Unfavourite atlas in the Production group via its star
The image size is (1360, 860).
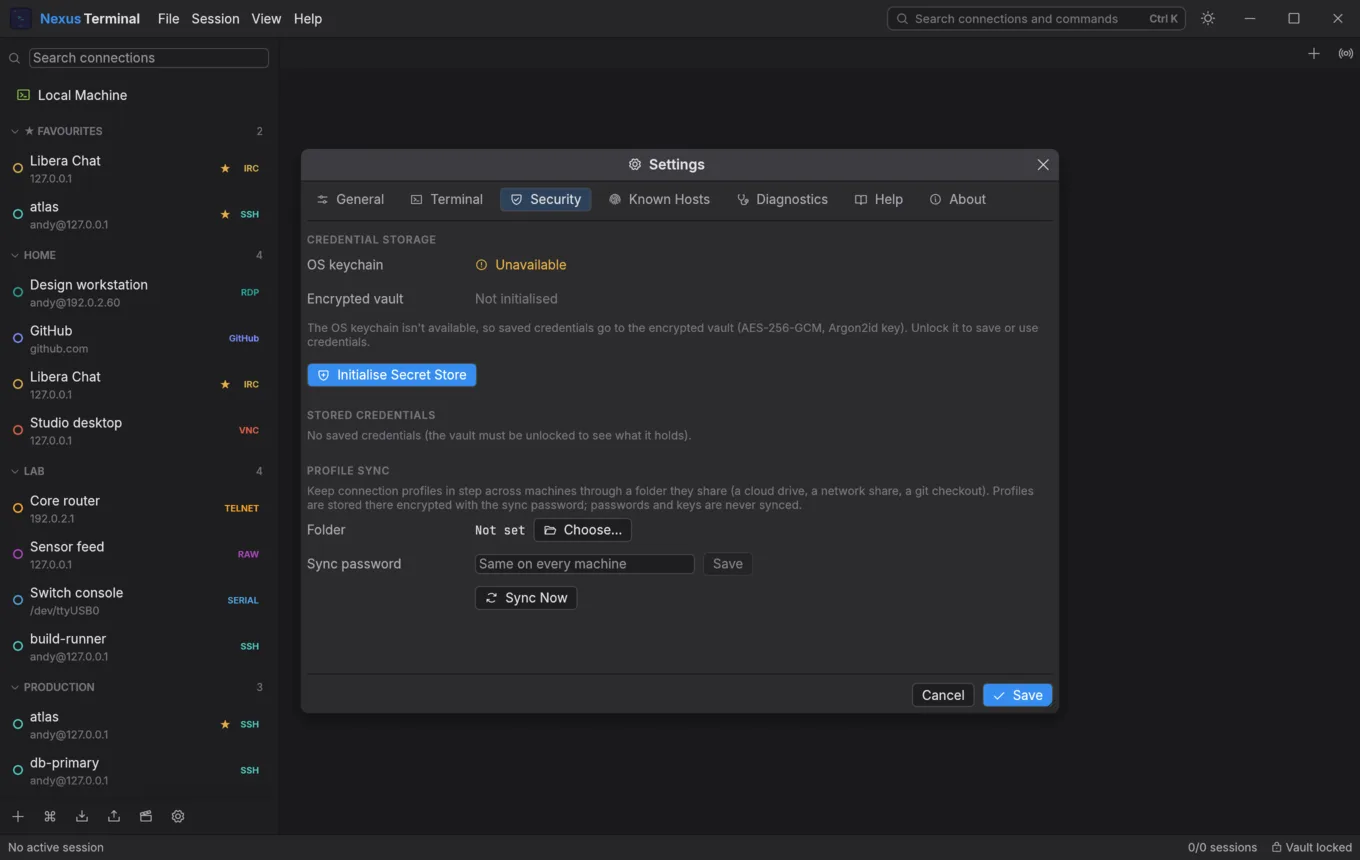pyautogui.click(x=225, y=725)
